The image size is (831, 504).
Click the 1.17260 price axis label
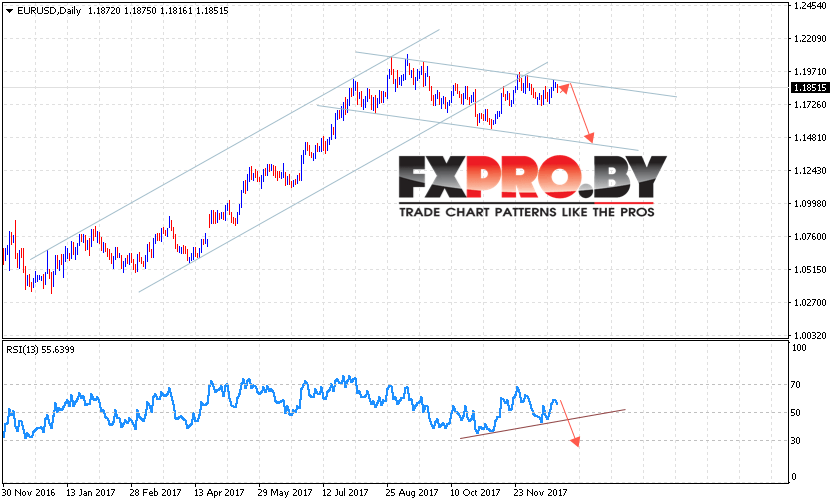pyautogui.click(x=810, y=105)
